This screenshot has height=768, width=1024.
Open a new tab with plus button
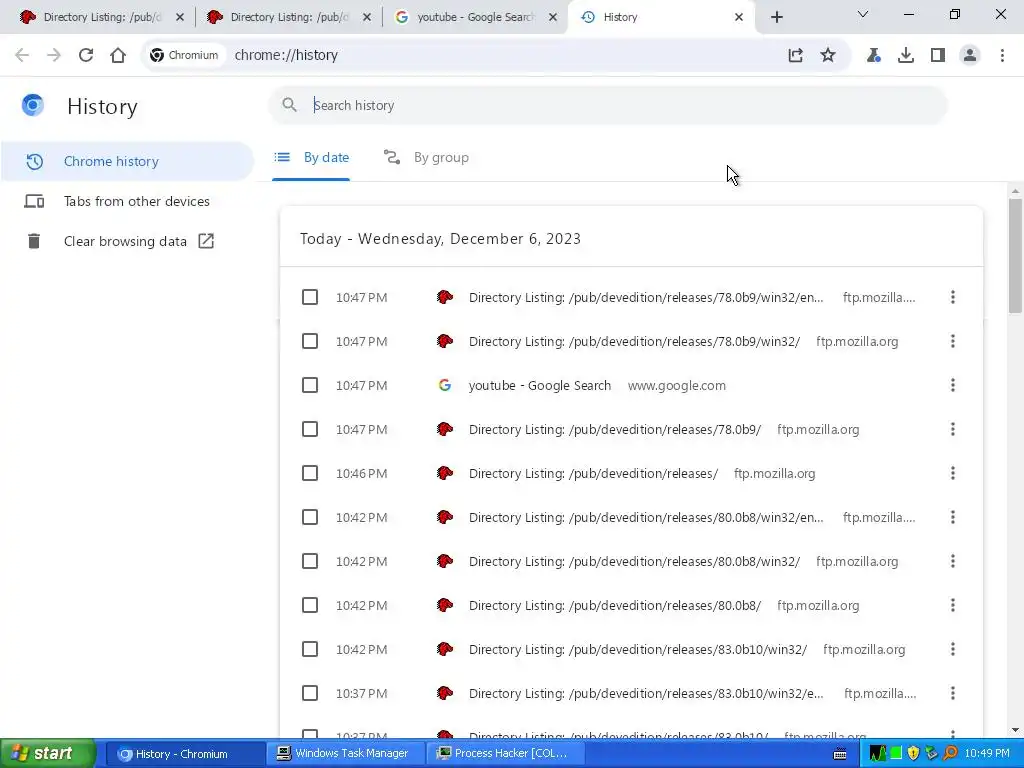point(776,17)
